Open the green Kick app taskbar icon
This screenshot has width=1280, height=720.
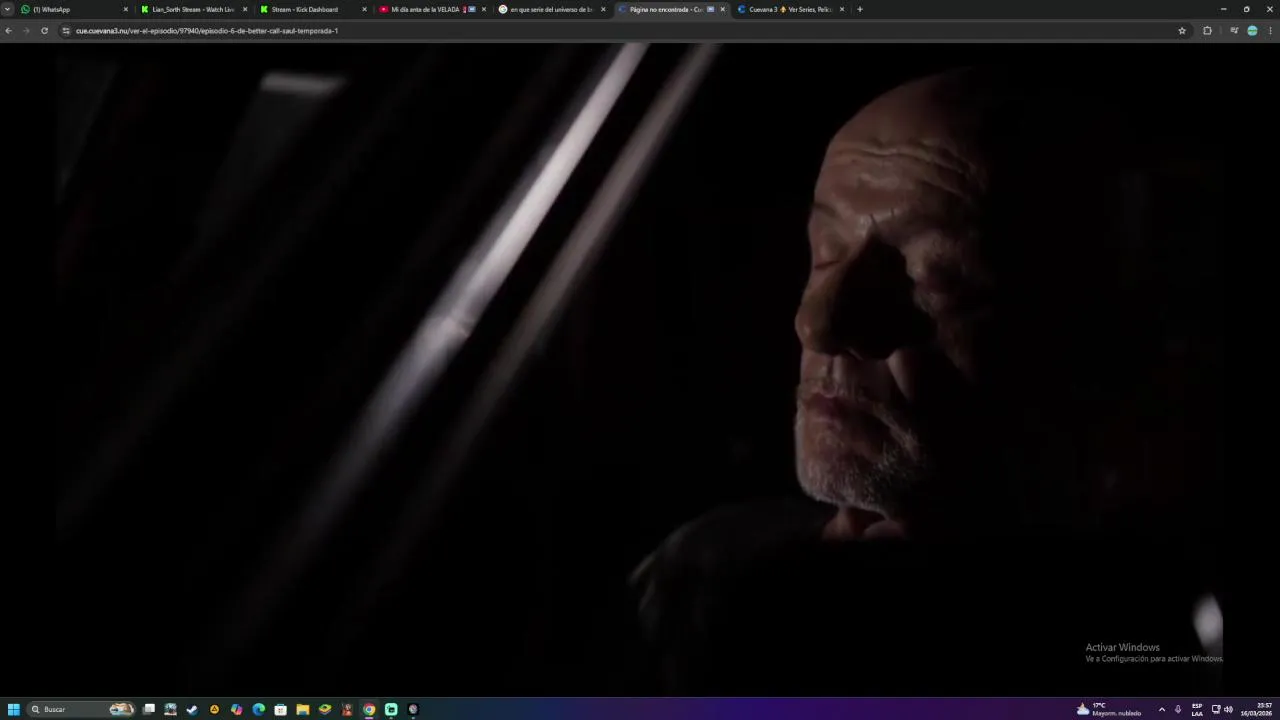(391, 709)
